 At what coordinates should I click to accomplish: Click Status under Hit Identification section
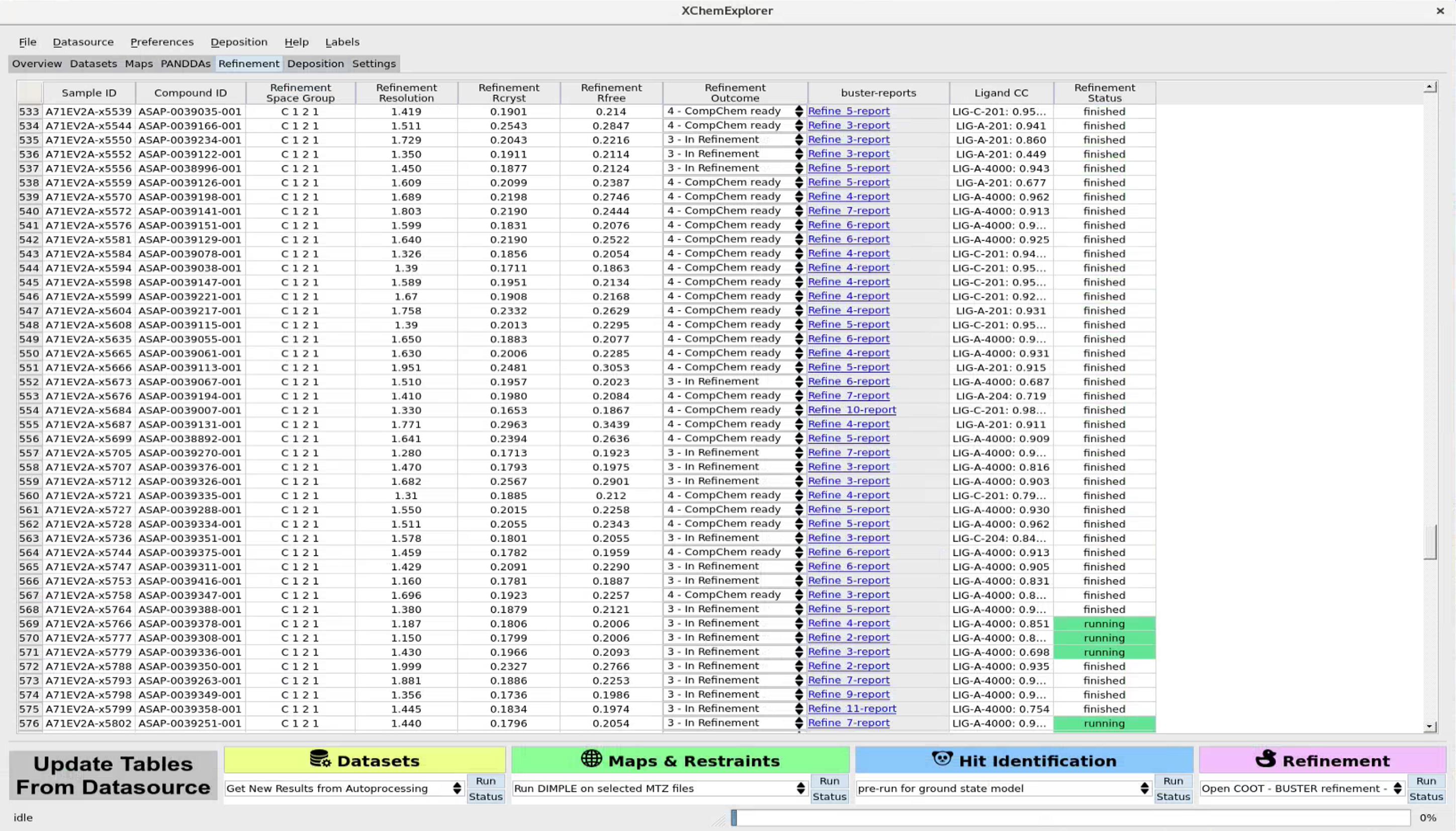pos(1173,796)
